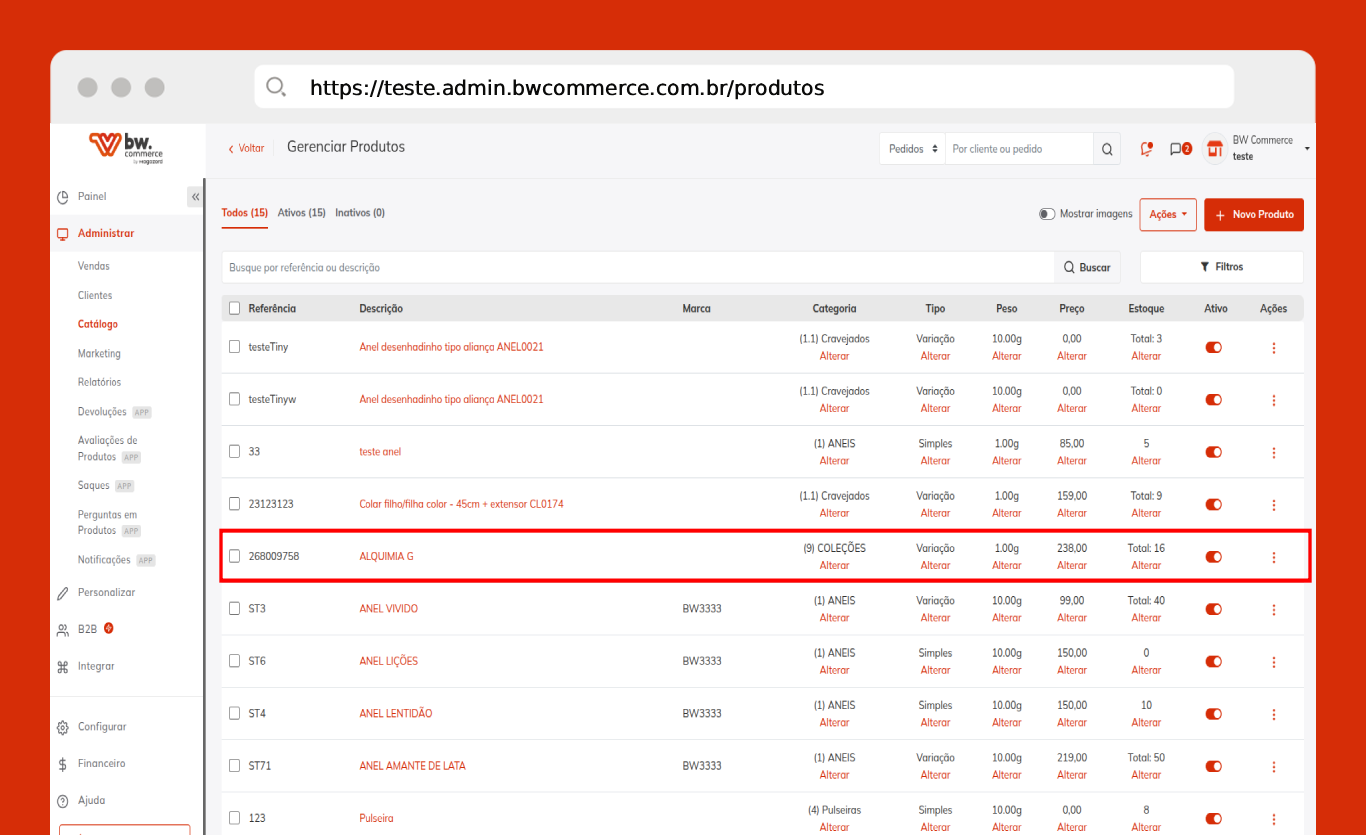Click the BW Commerce store avatar icon

pos(1215,149)
